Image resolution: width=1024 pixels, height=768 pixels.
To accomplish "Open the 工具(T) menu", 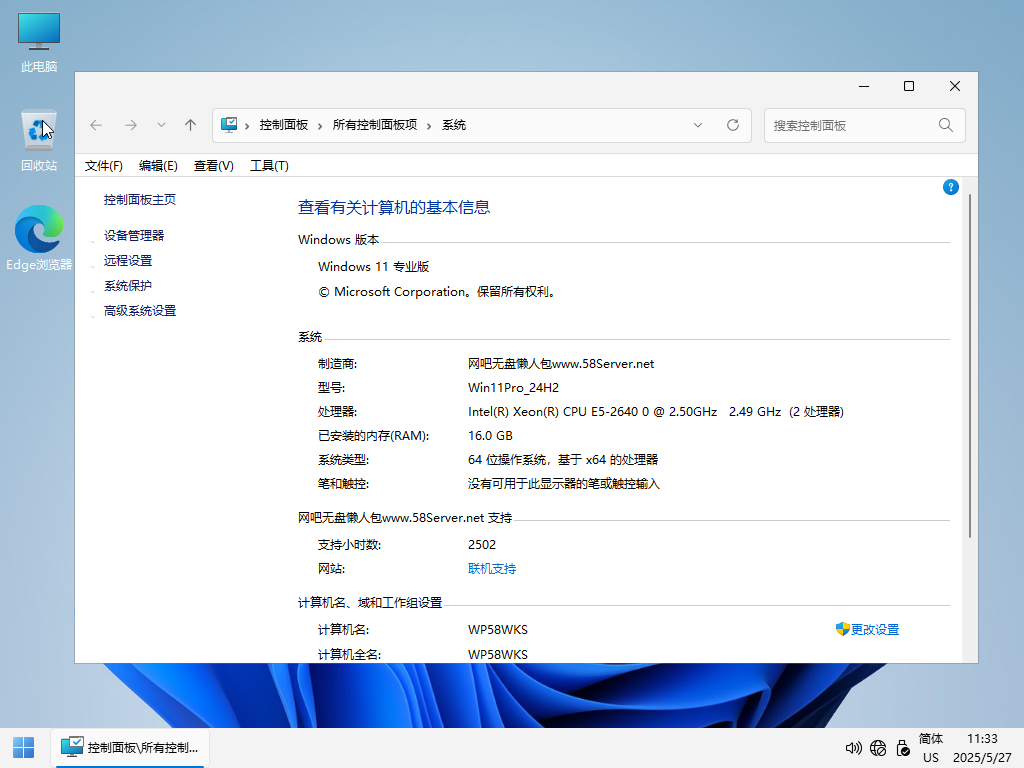I will (269, 166).
